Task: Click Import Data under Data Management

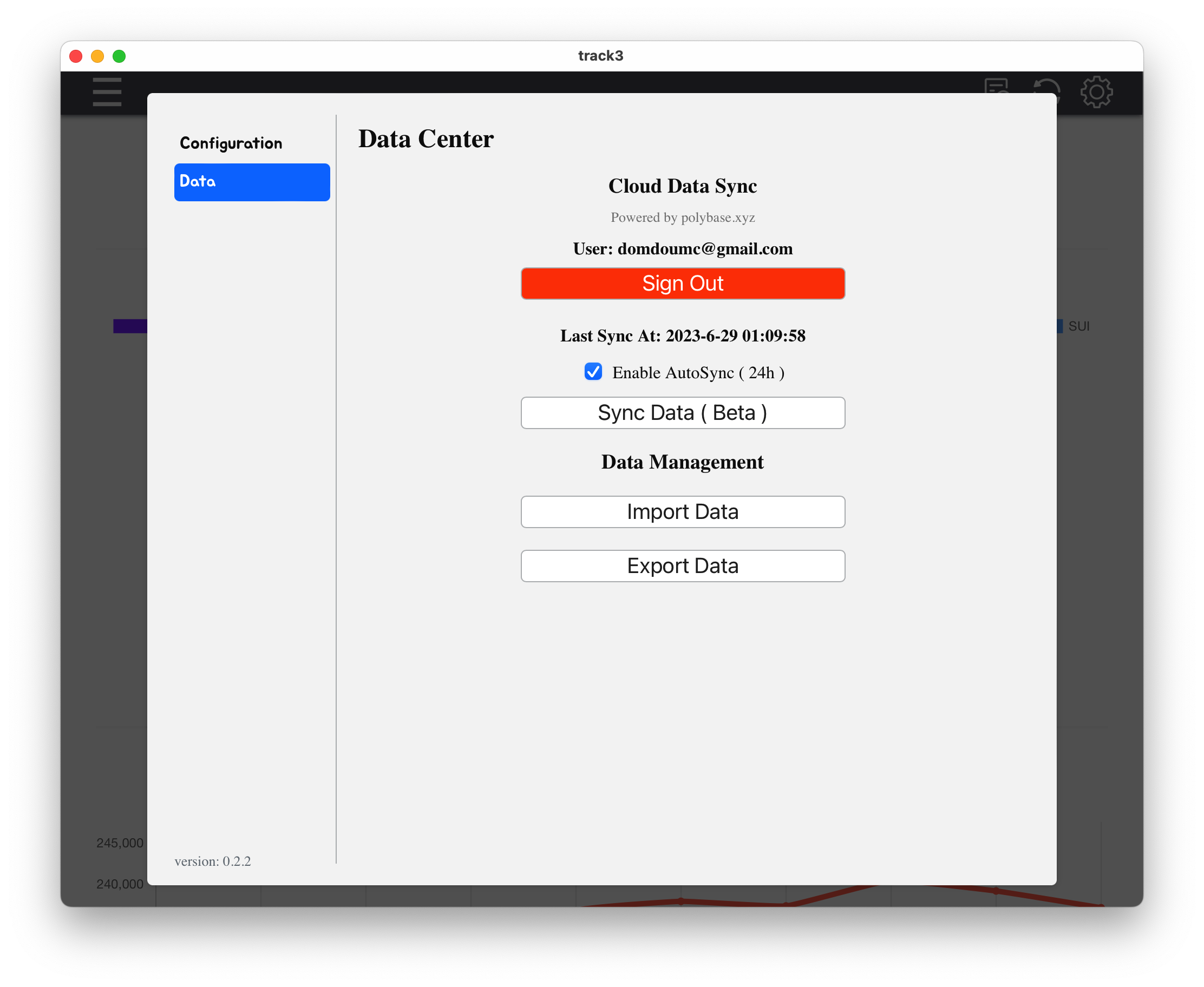Action: 683,511
